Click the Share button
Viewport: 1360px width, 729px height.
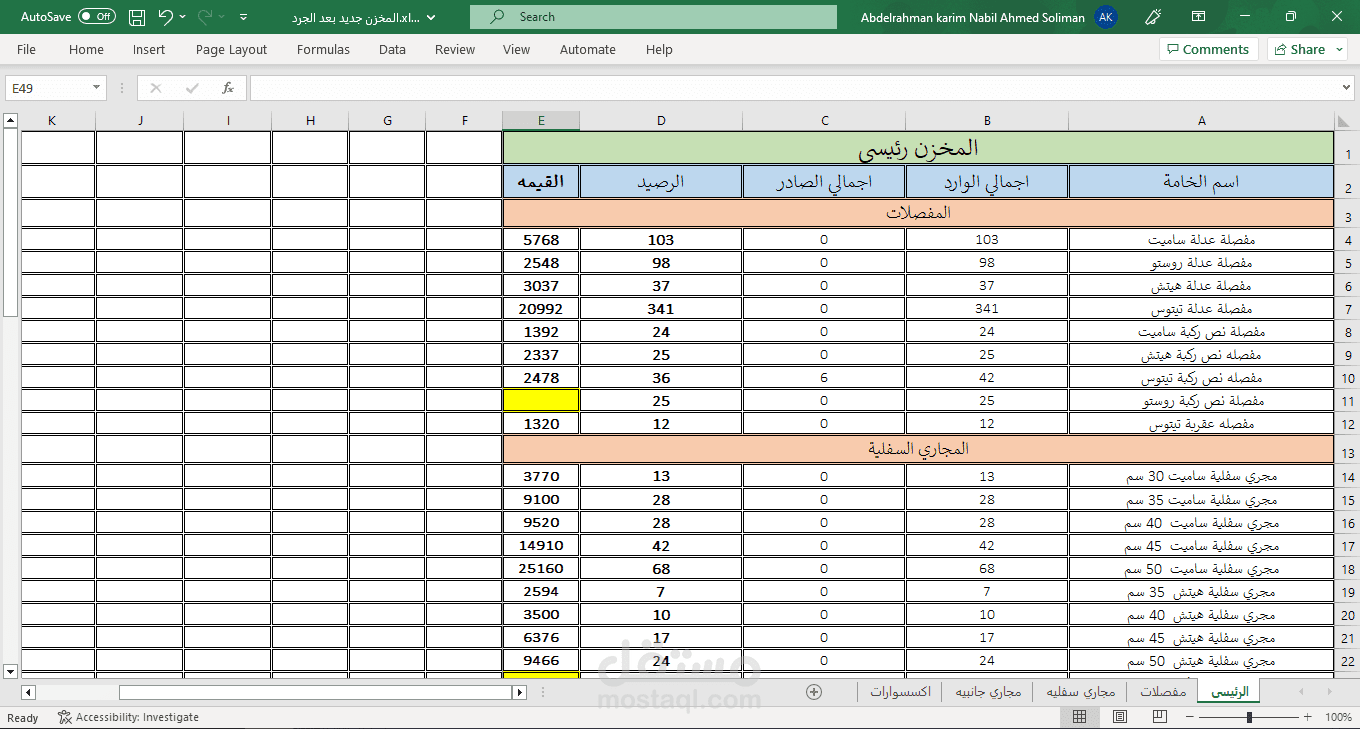[x=1298, y=49]
